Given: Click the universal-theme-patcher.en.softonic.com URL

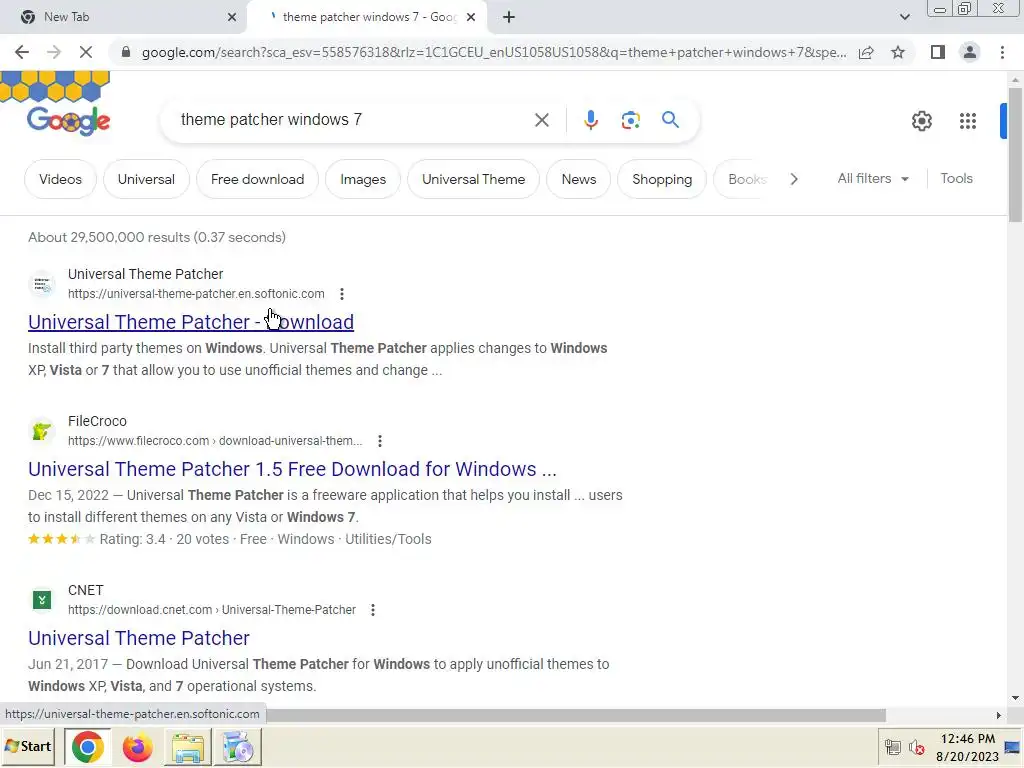Looking at the screenshot, I should click(196, 294).
